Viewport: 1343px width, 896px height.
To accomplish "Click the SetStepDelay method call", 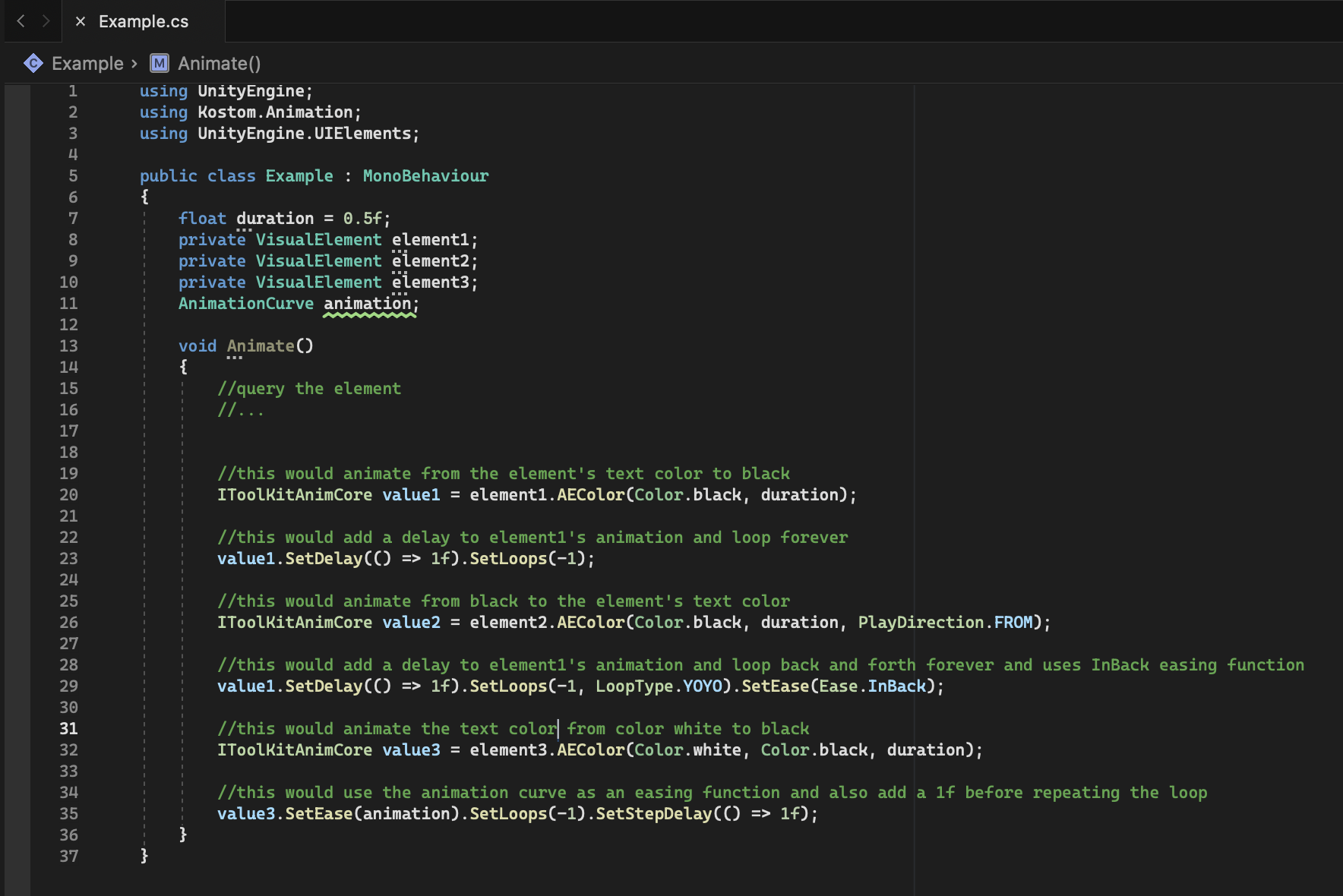I will (653, 813).
